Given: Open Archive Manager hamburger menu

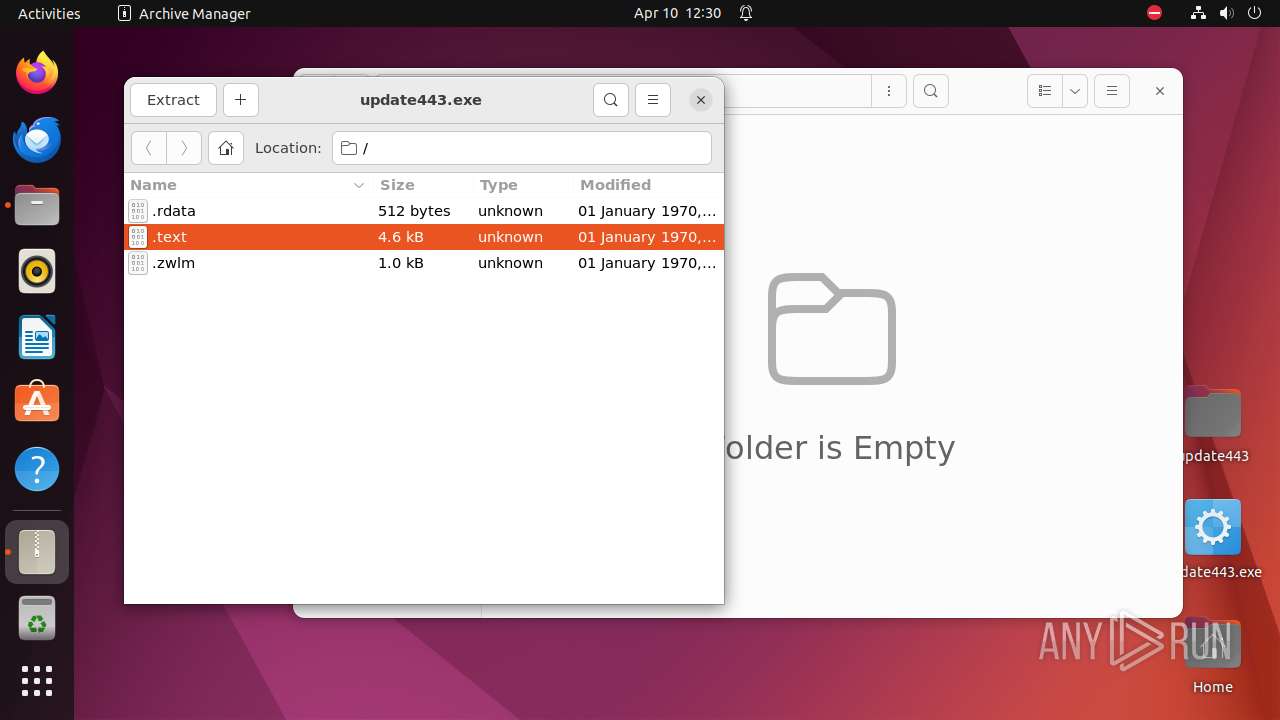Looking at the screenshot, I should (653, 100).
